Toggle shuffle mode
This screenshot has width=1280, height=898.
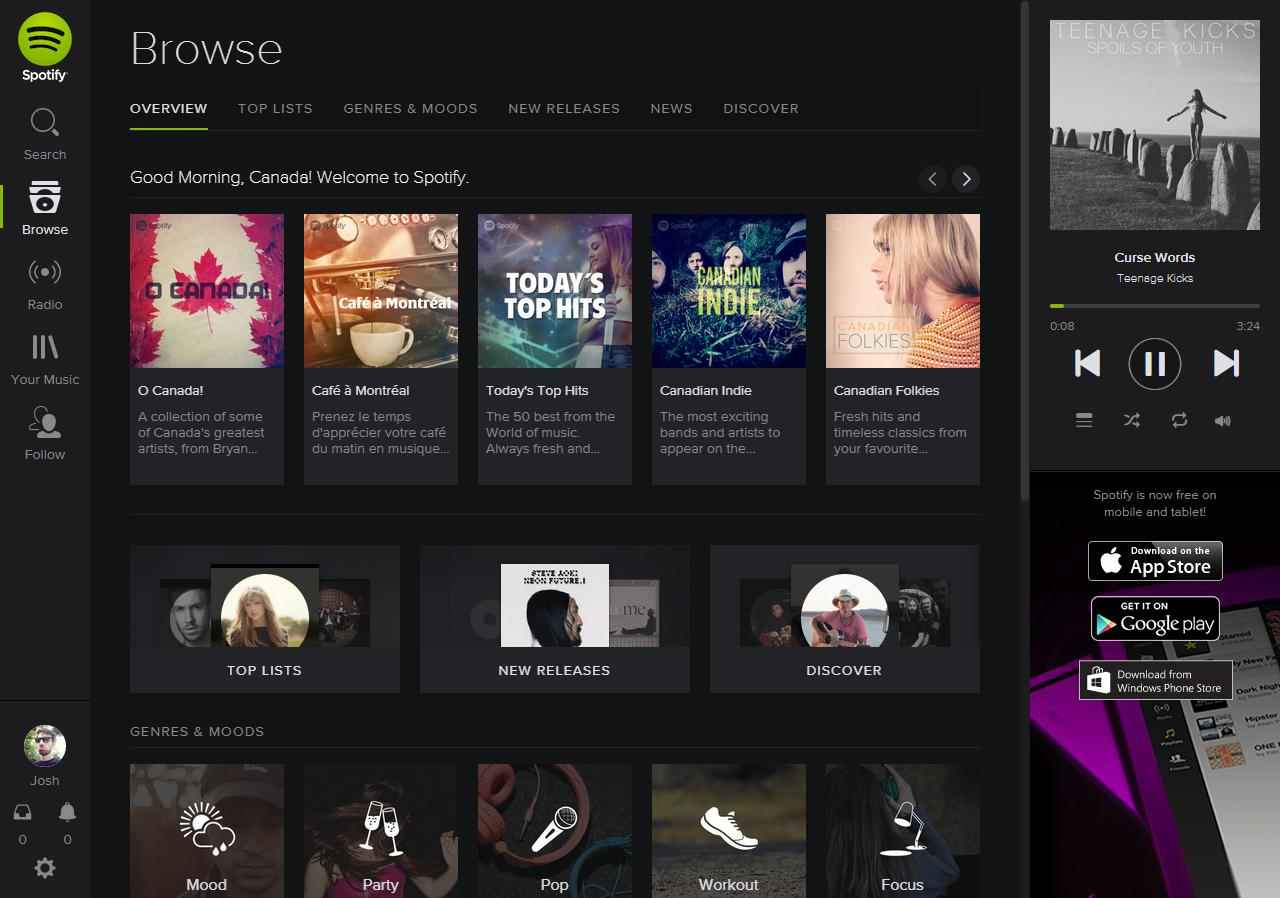tap(1131, 421)
